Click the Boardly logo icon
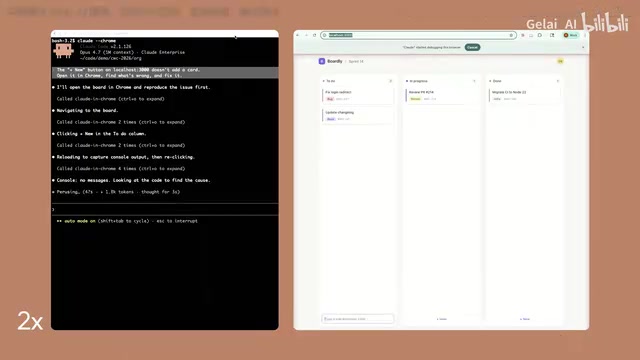This screenshot has width=640, height=360. pos(322,61)
